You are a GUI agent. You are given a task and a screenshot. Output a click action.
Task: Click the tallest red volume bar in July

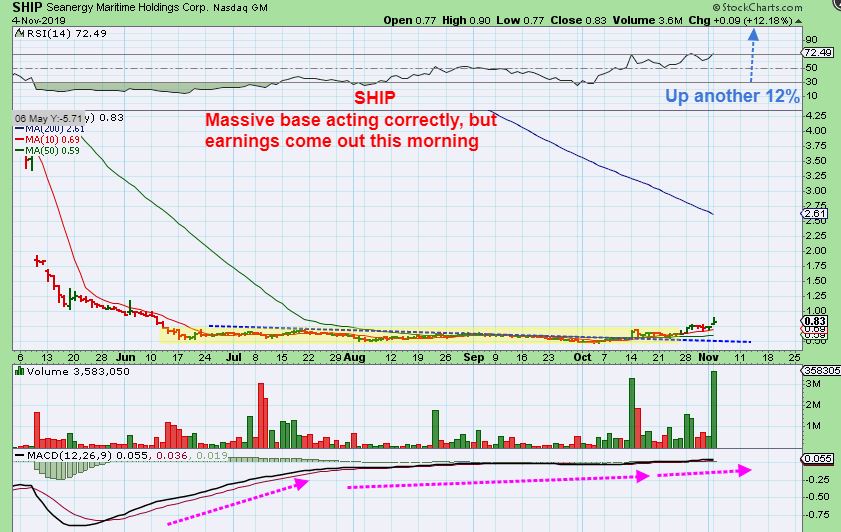coord(261,416)
